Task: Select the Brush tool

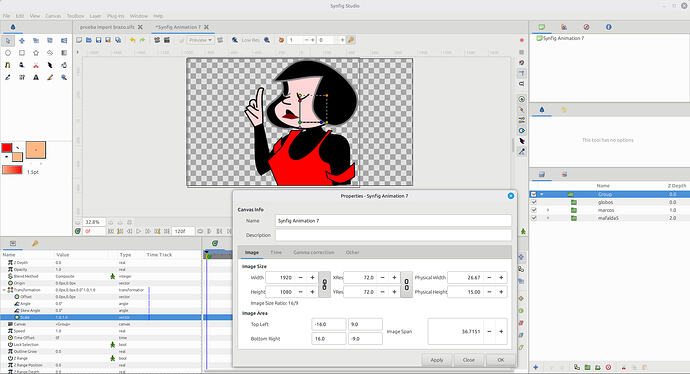Action: click(x=50, y=77)
